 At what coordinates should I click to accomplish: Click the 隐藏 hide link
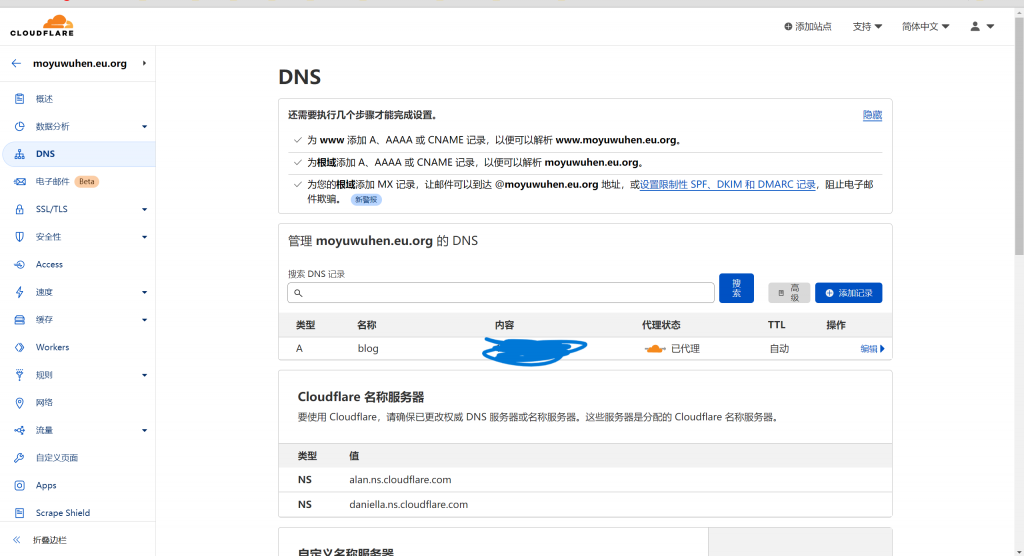[872, 115]
